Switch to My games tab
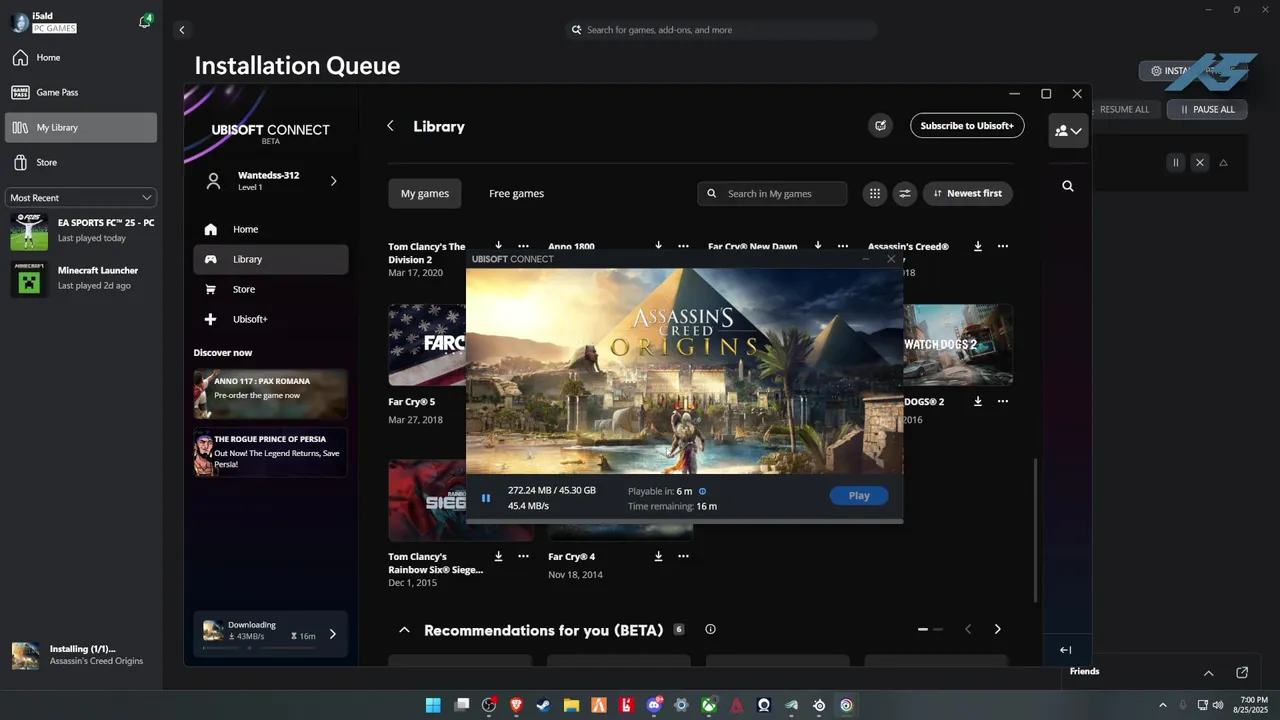Viewport: 1280px width, 720px height. [425, 194]
